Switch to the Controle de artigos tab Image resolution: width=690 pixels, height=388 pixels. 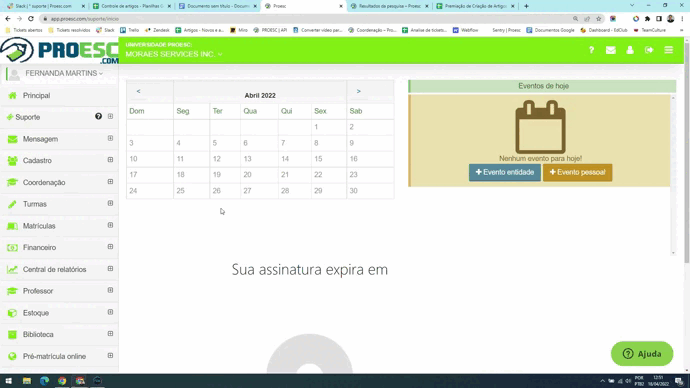tap(132, 6)
